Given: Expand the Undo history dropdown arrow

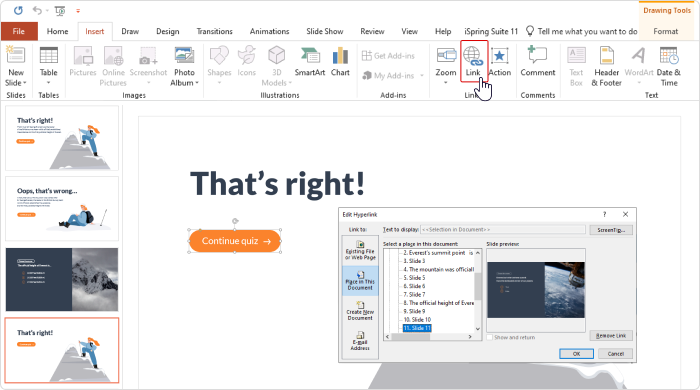Looking at the screenshot, I should tap(46, 11).
